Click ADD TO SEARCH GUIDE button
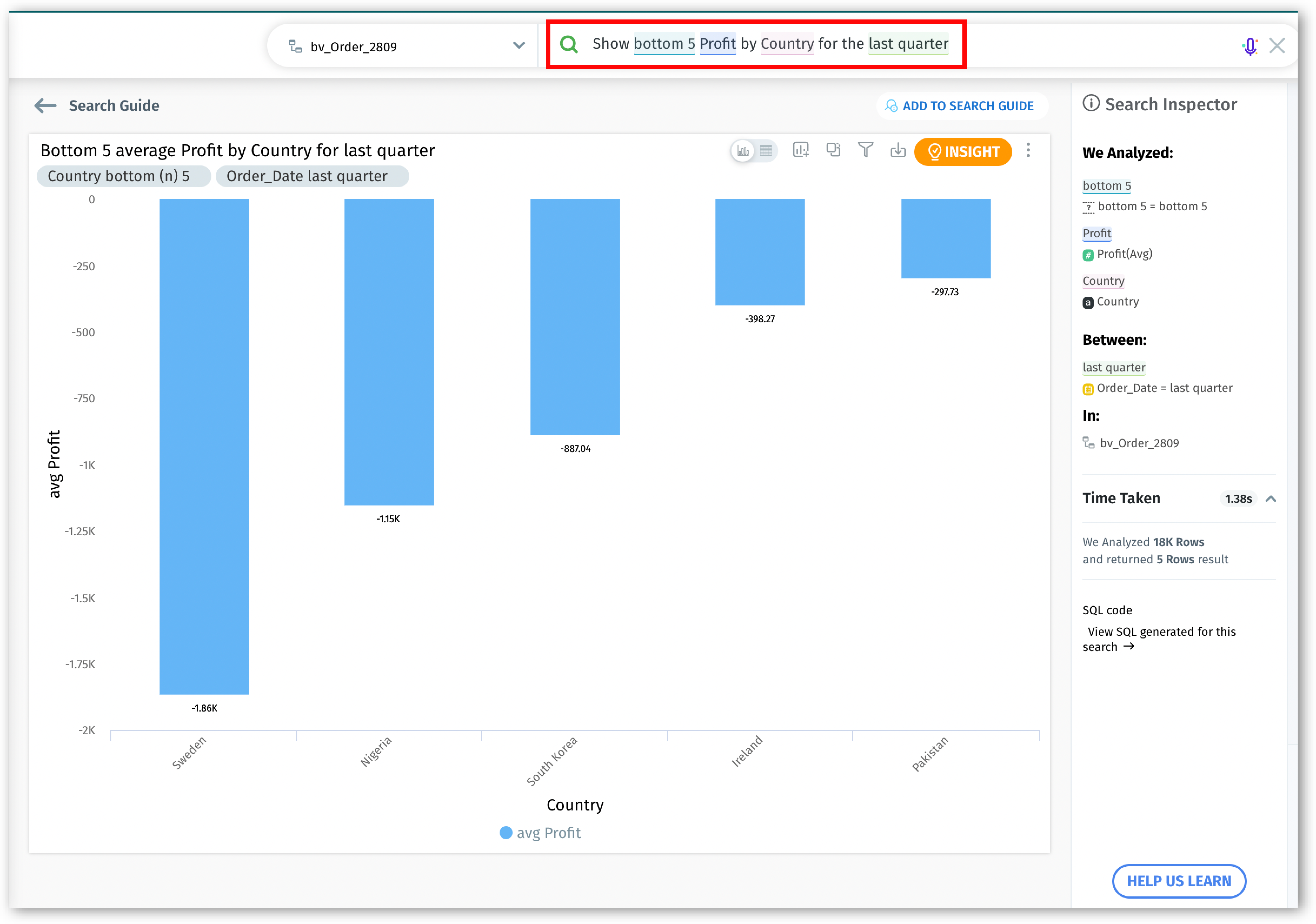1316x924 pixels. point(961,106)
